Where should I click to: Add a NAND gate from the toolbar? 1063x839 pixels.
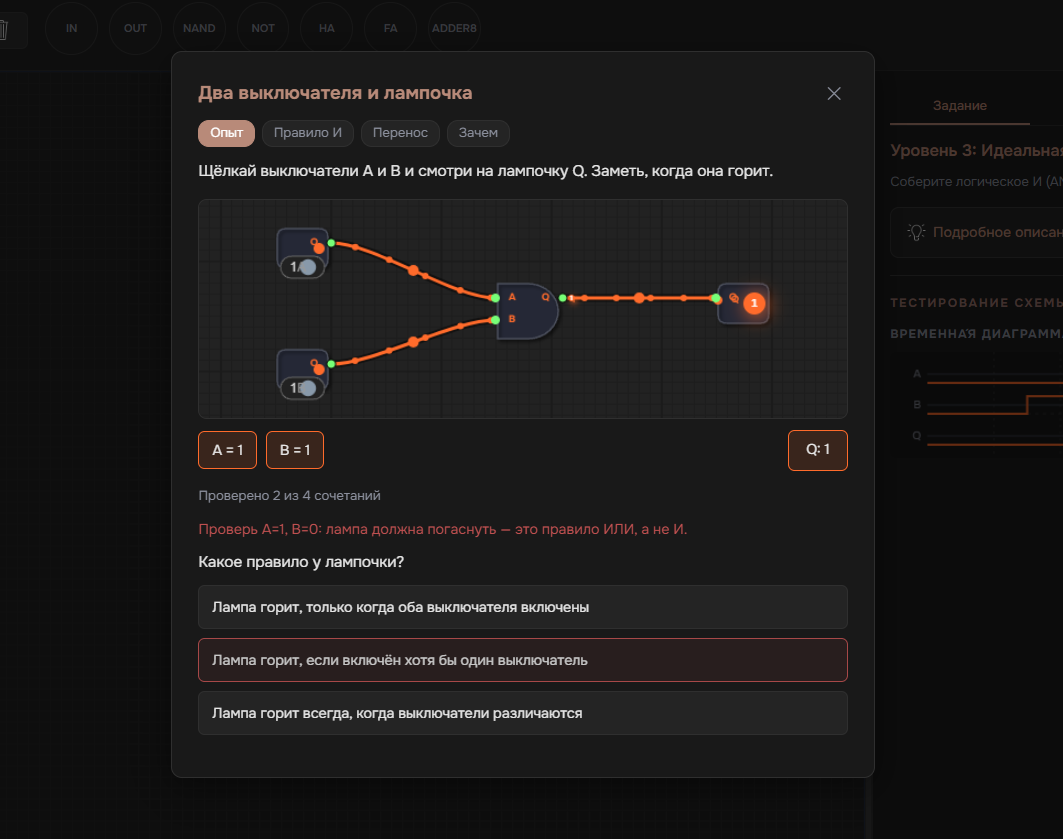(199, 28)
